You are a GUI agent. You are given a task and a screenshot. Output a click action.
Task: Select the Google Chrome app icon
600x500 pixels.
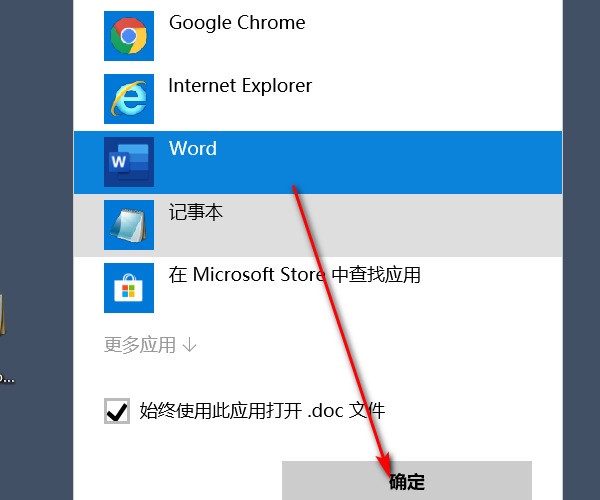tap(129, 36)
